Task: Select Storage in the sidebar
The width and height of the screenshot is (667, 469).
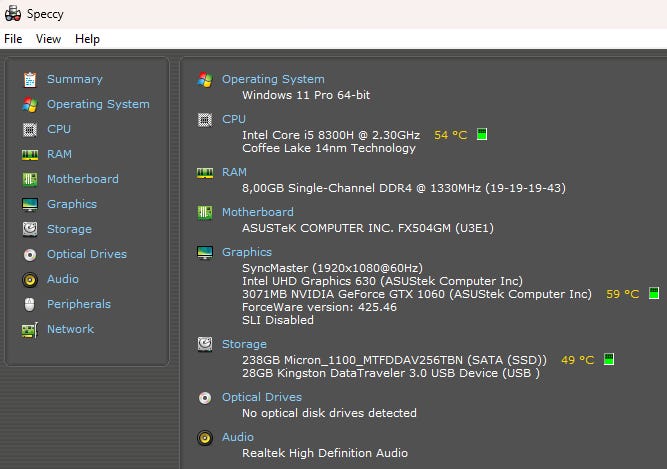Action: click(69, 229)
